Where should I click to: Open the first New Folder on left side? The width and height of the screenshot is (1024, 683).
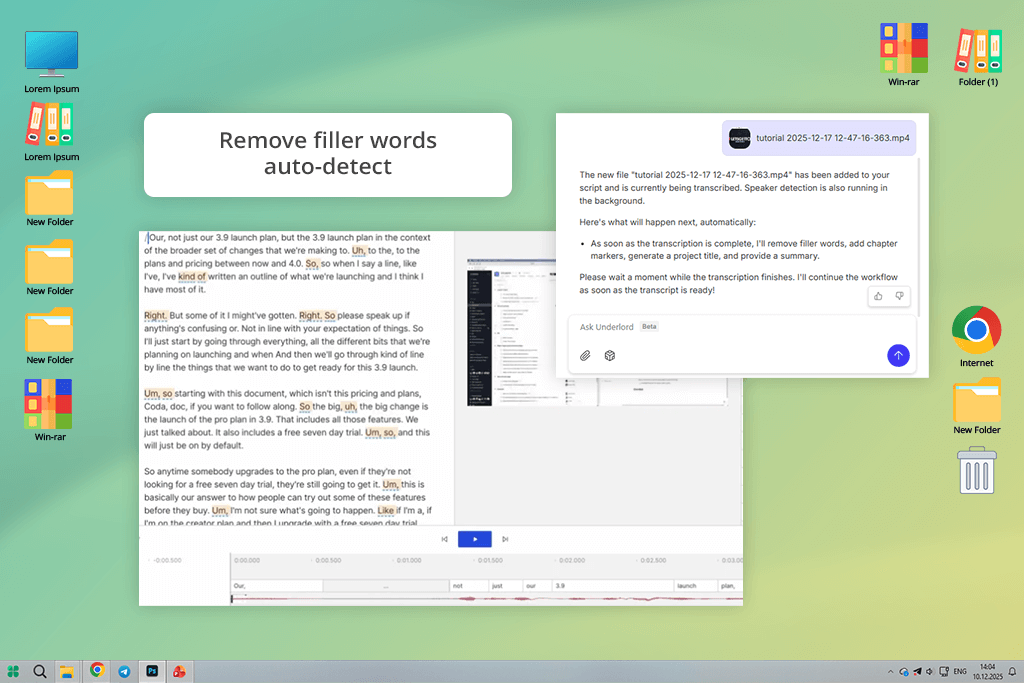pyautogui.click(x=50, y=199)
